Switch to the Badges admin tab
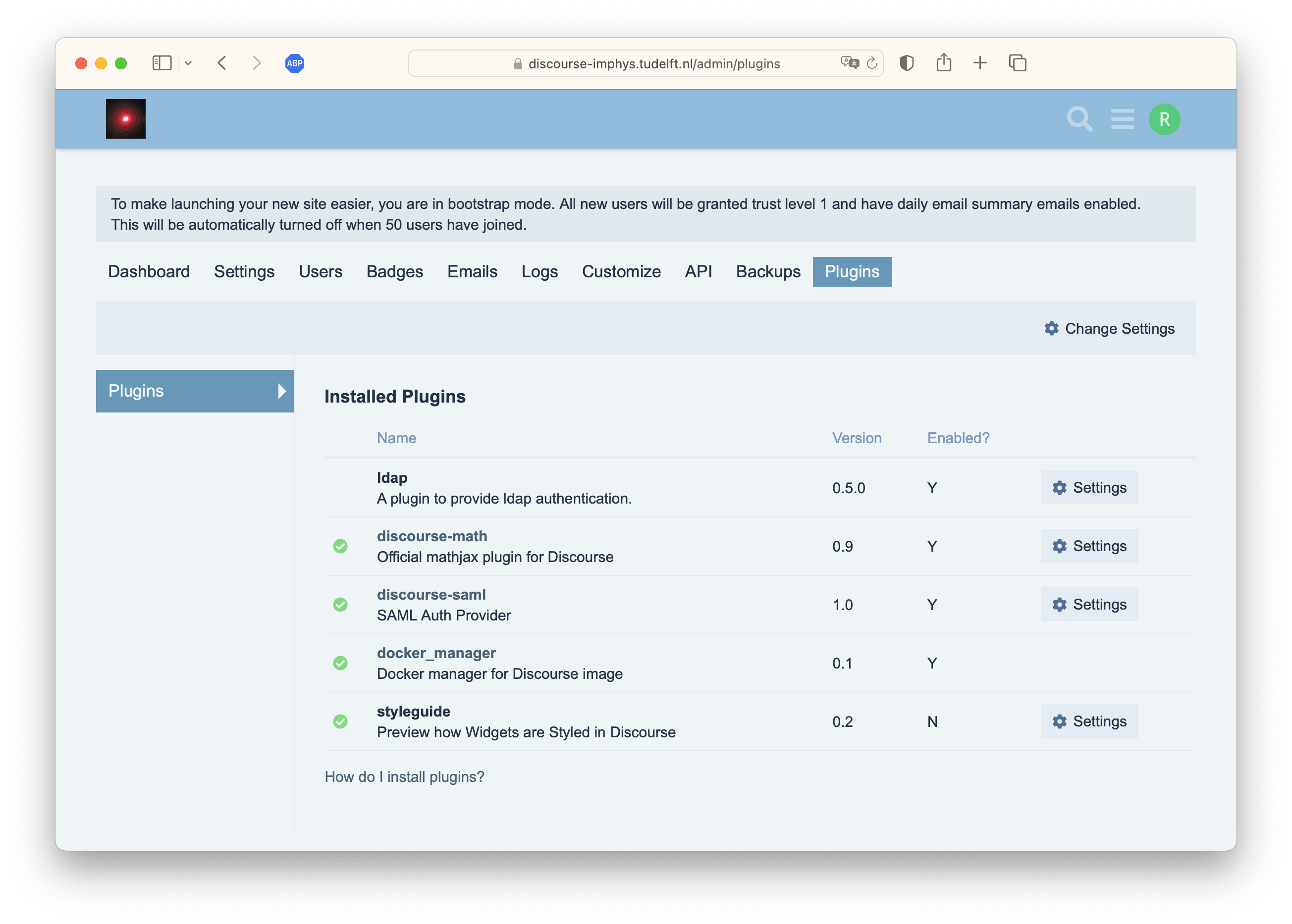Image resolution: width=1292 pixels, height=924 pixels. click(x=394, y=271)
